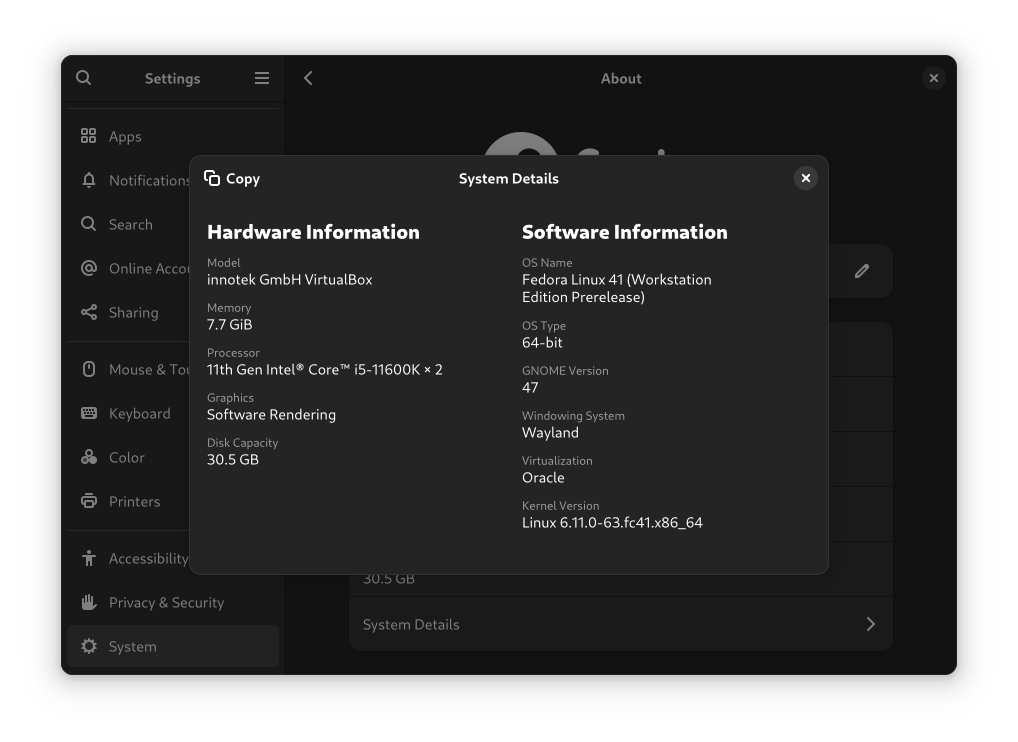1018x742 pixels.
Task: Click the Copy icon in System Details
Action: click(x=212, y=178)
